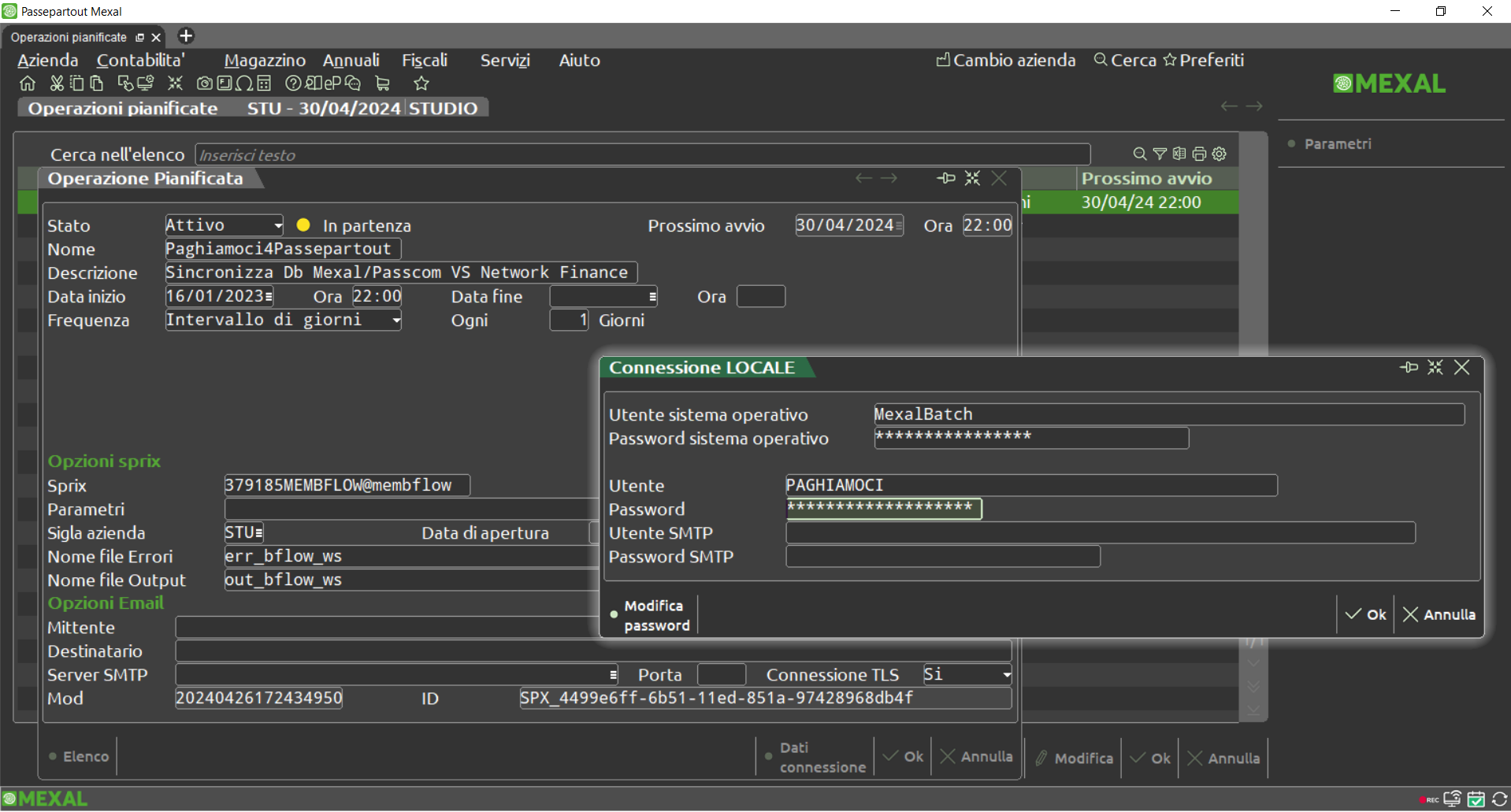Viewport: 1511px width, 812px height.
Task: Click the Utente SMTP input field
Action: tap(1100, 533)
